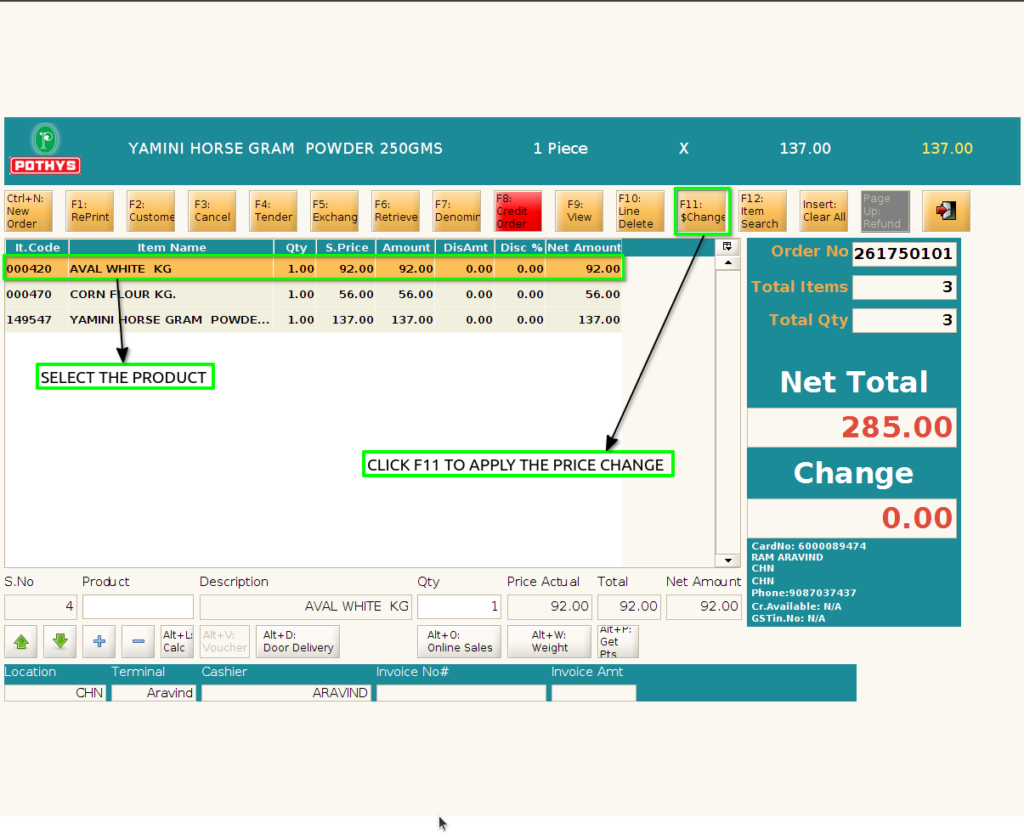Click the Disc % column header
The image size is (1024, 834).
pos(520,248)
